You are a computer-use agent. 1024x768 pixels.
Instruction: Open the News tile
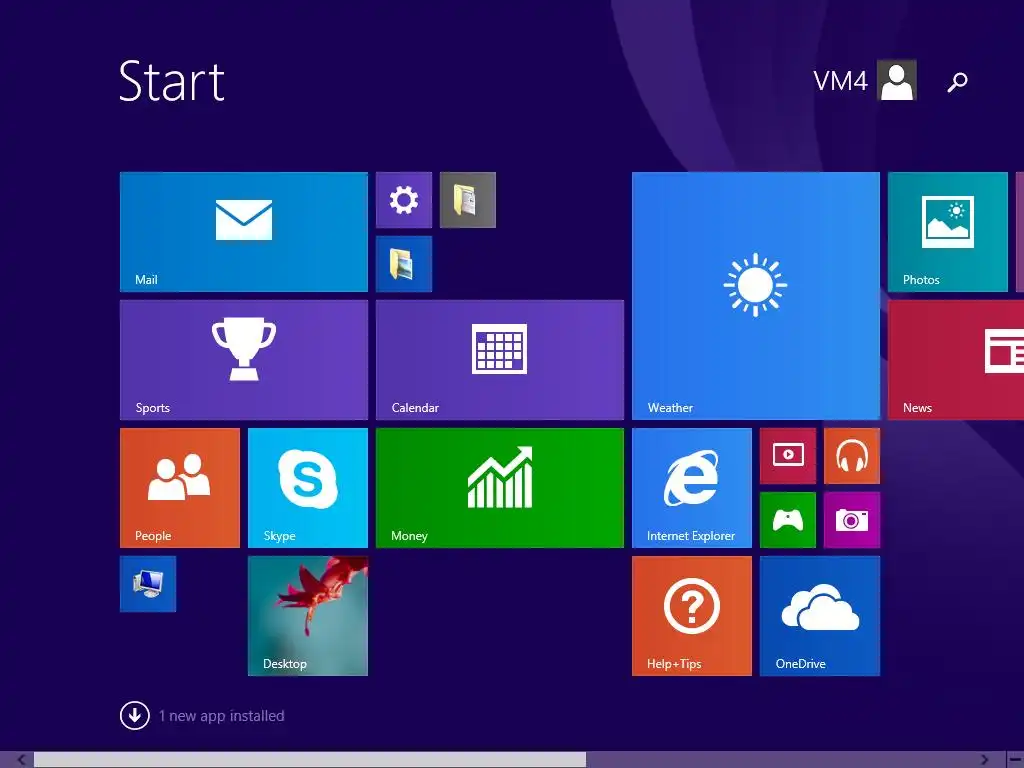point(956,360)
